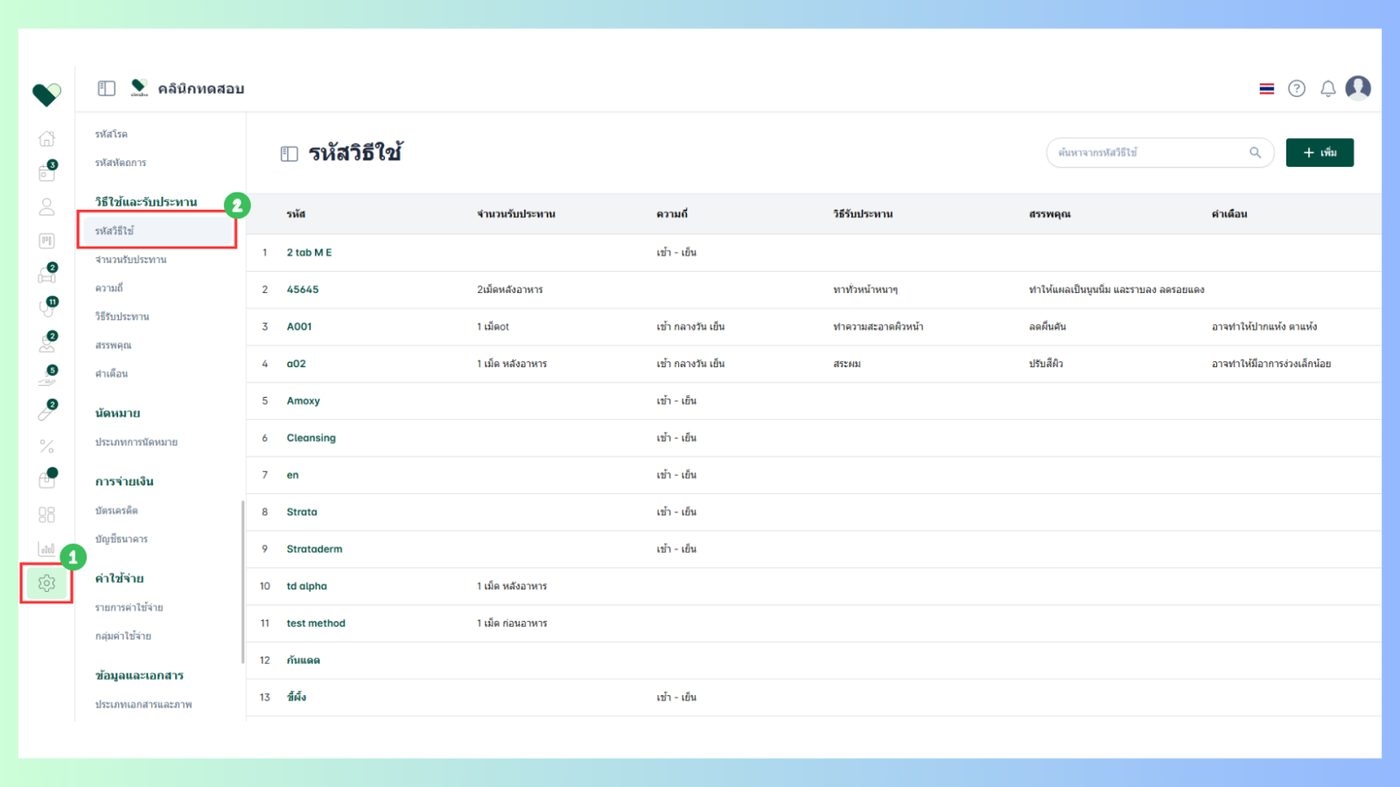The width and height of the screenshot is (1400, 787).
Task: Open the 45645 code link
Action: pos(302,290)
